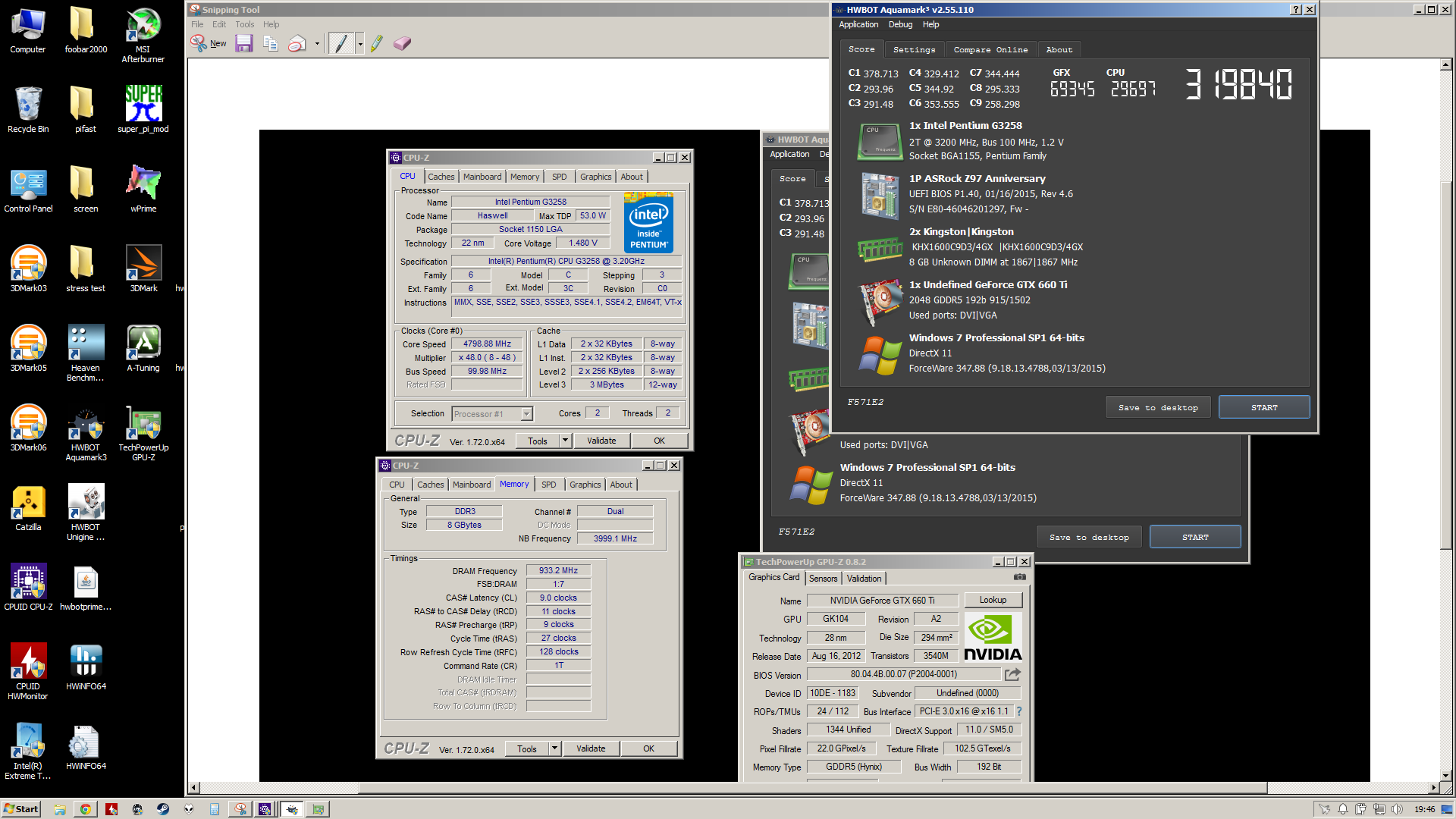Click the calculator icon in the taskbar
The height and width of the screenshot is (819, 1456).
[215, 809]
